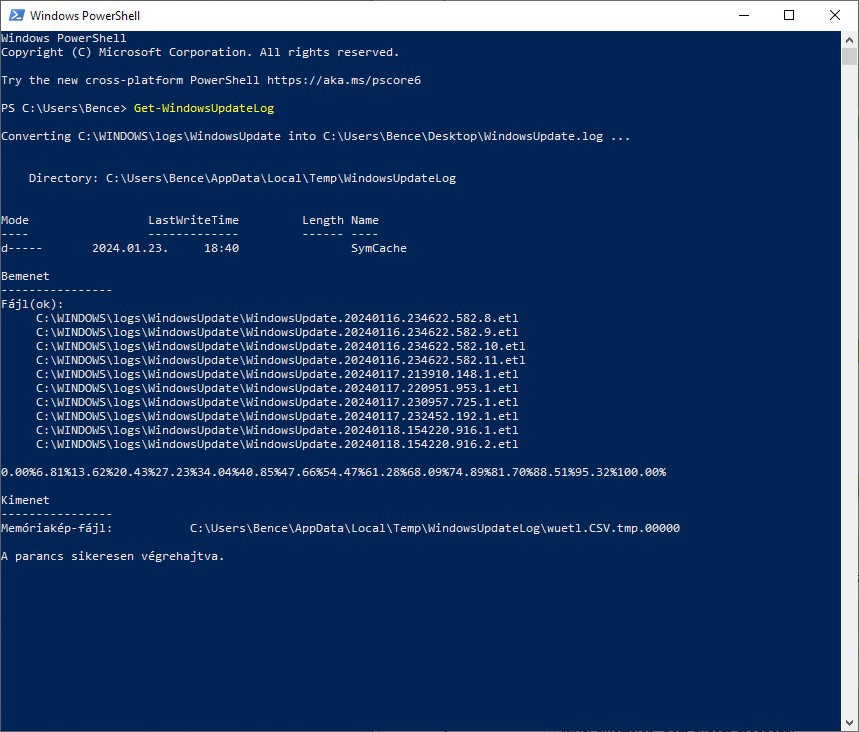
Task: Close the Windows PowerShell window
Action: tap(834, 15)
